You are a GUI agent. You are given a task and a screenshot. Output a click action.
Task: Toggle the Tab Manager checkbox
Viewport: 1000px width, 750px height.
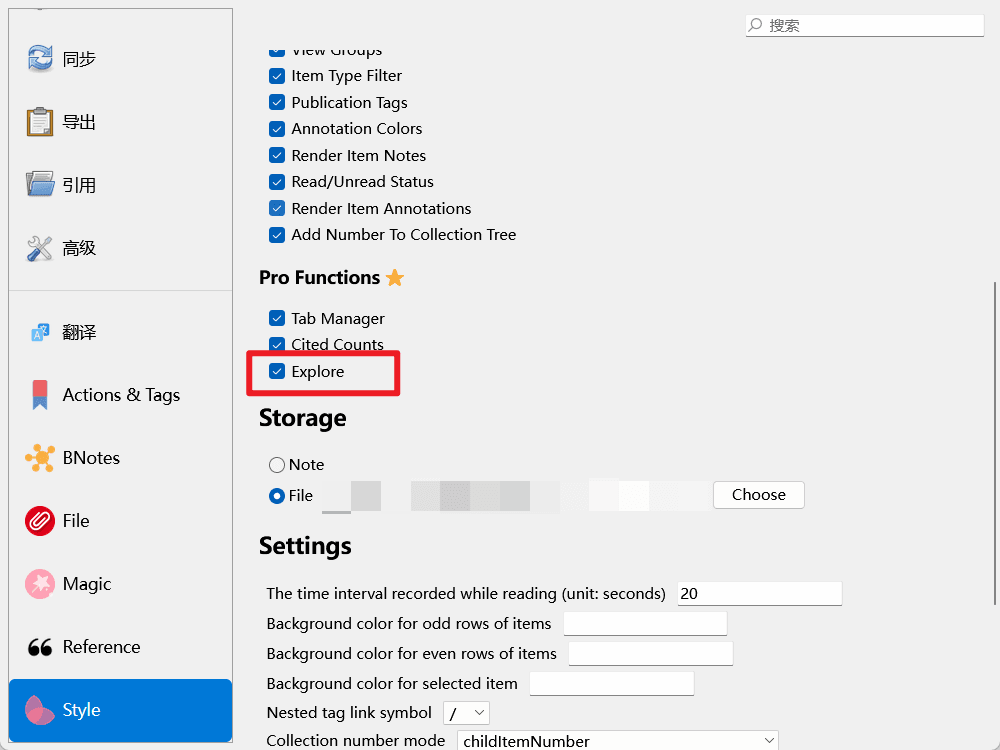pos(277,319)
